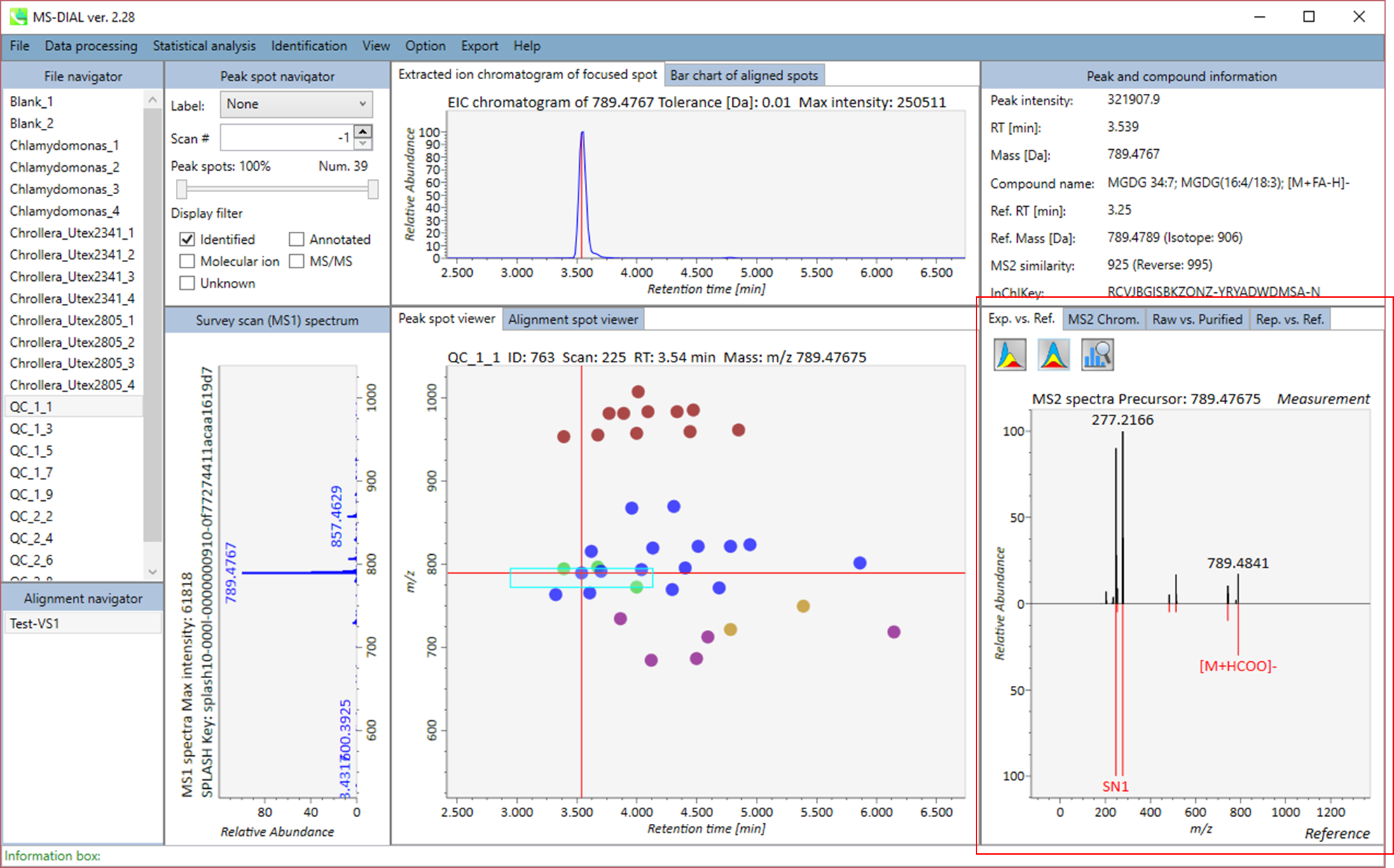Switch to Rep. vs. Ref. tab
This screenshot has width=1394, height=868.
1290,319
